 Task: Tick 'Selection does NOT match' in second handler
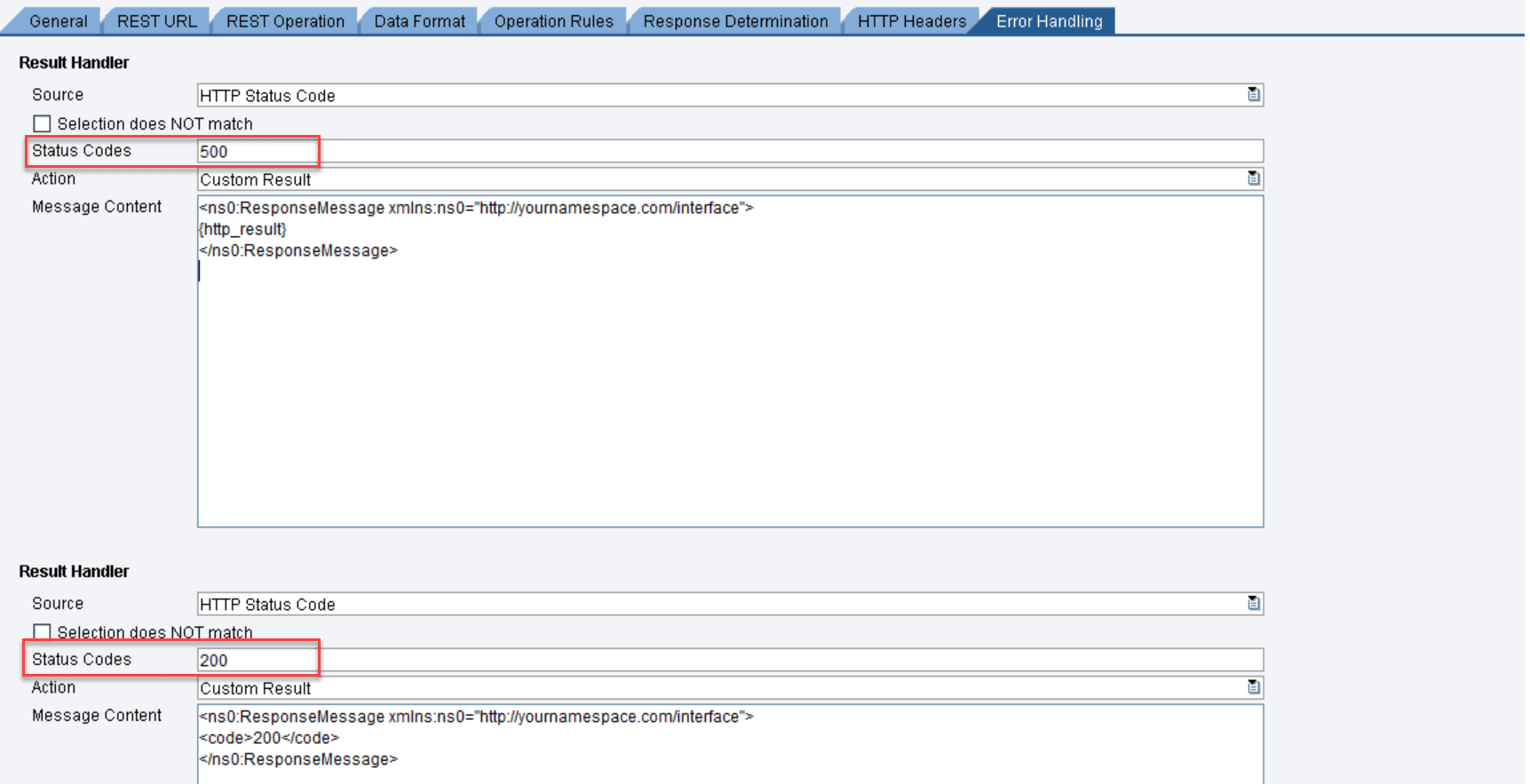click(42, 632)
